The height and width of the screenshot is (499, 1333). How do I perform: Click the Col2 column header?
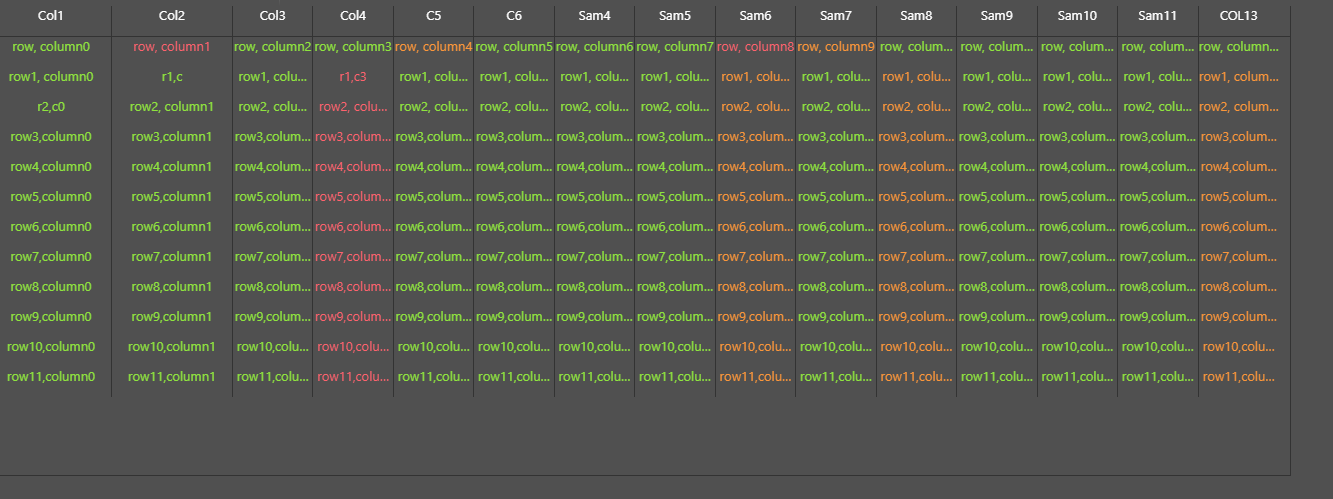(x=172, y=16)
